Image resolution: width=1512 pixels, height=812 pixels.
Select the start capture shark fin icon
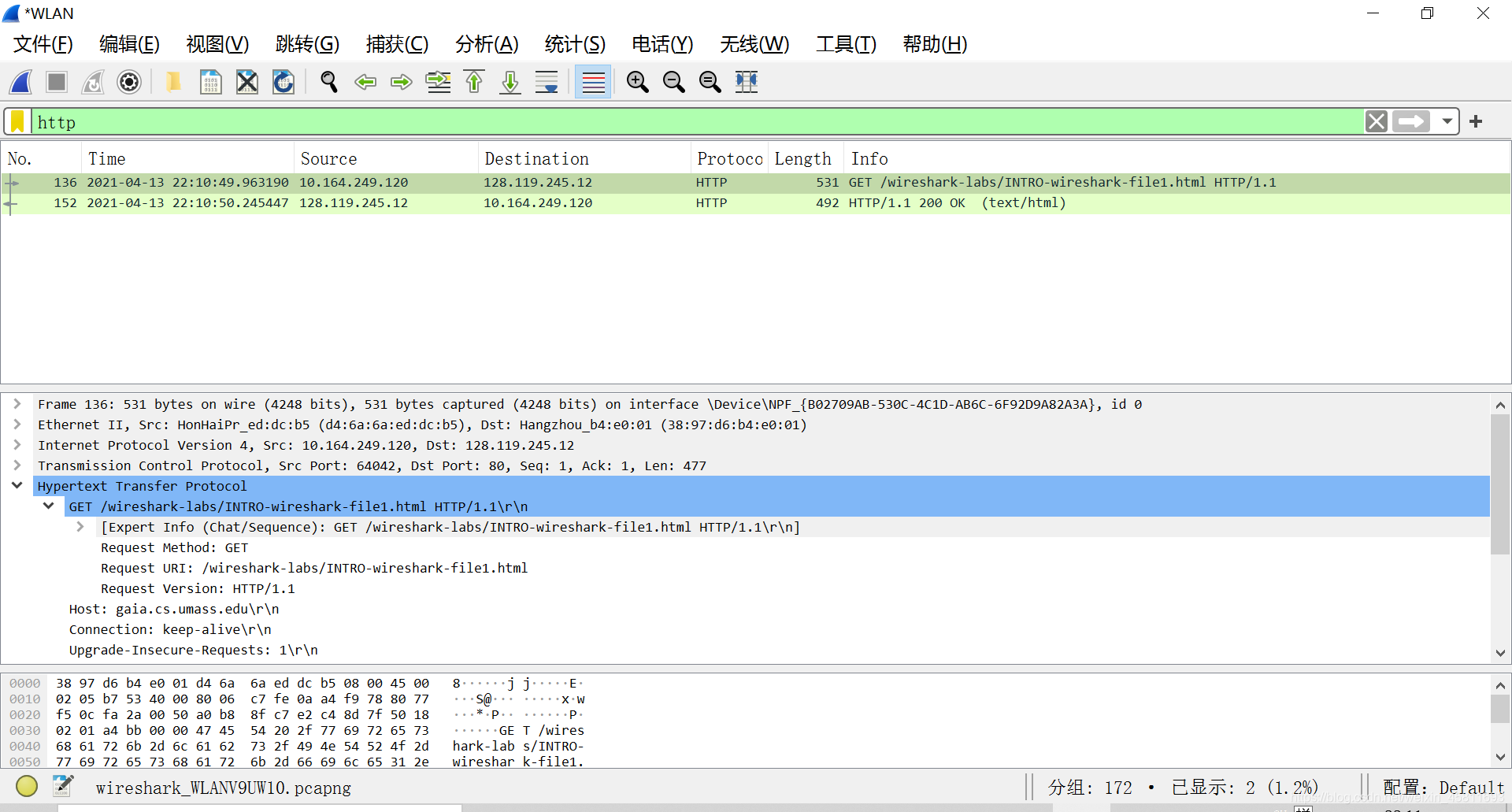coord(20,82)
